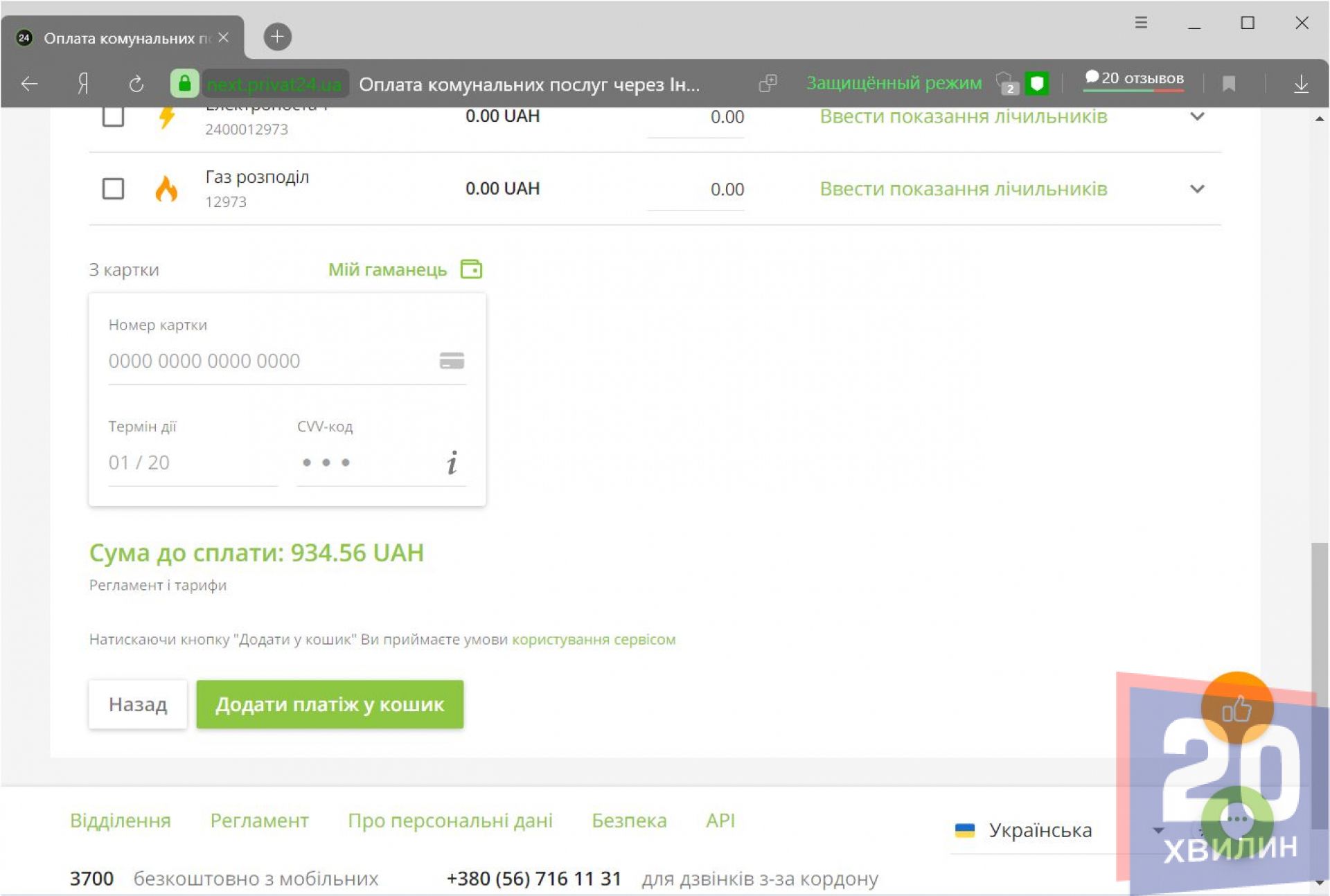Click Додати платіж у кошик button

coord(330,704)
